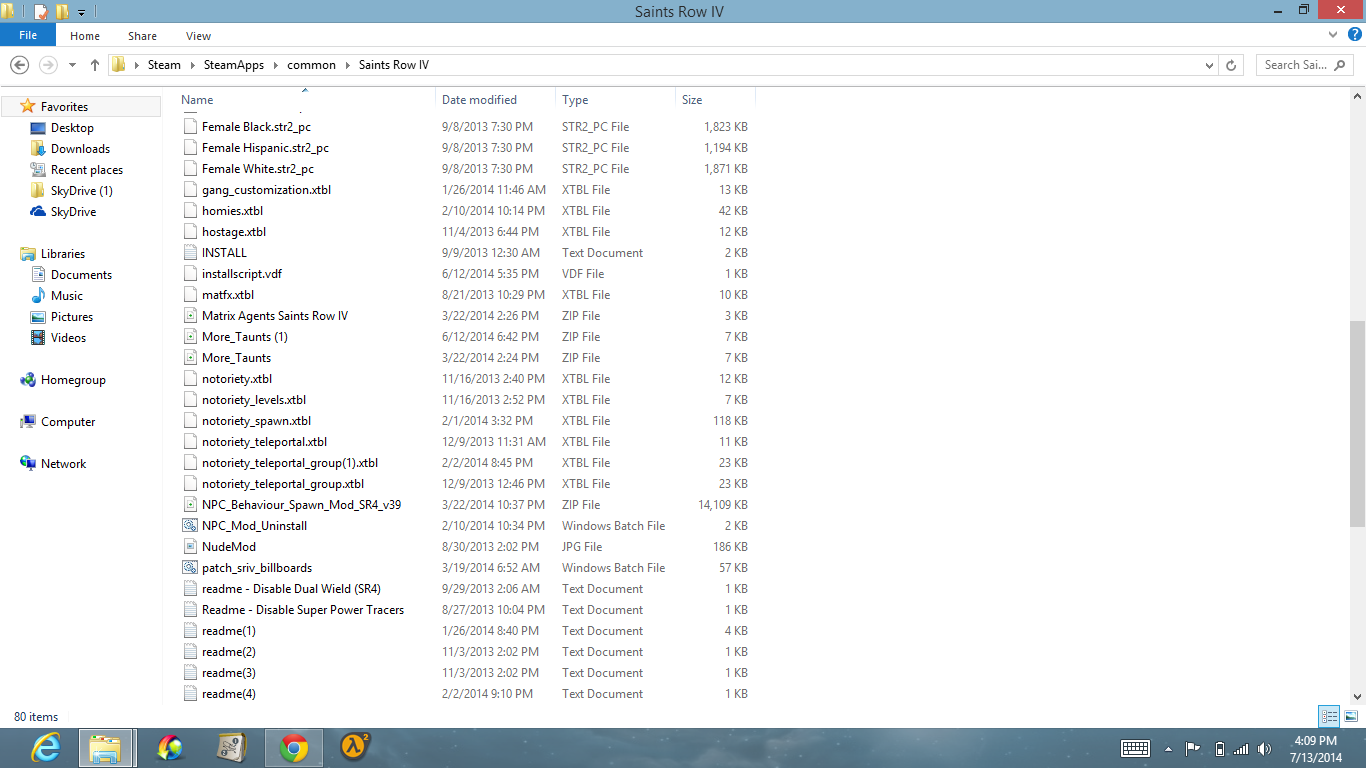The image size is (1366, 768).
Task: Select Pictures under Libraries
Action: [72, 317]
